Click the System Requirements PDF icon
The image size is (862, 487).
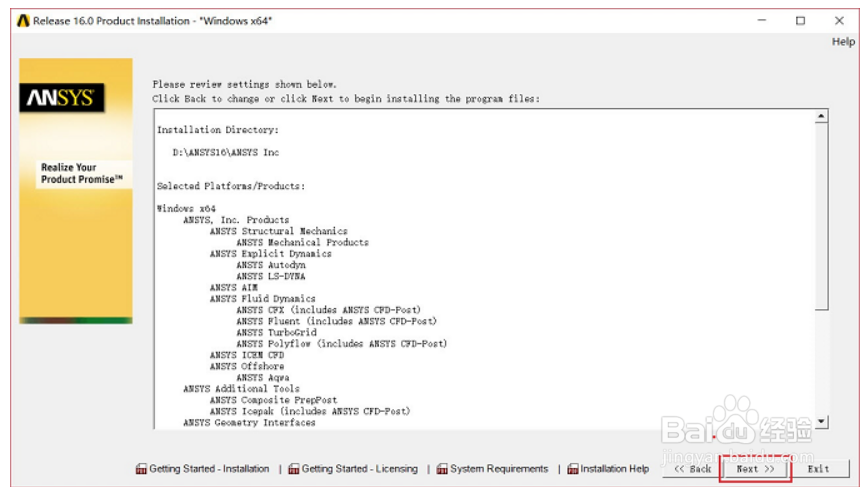click(442, 469)
